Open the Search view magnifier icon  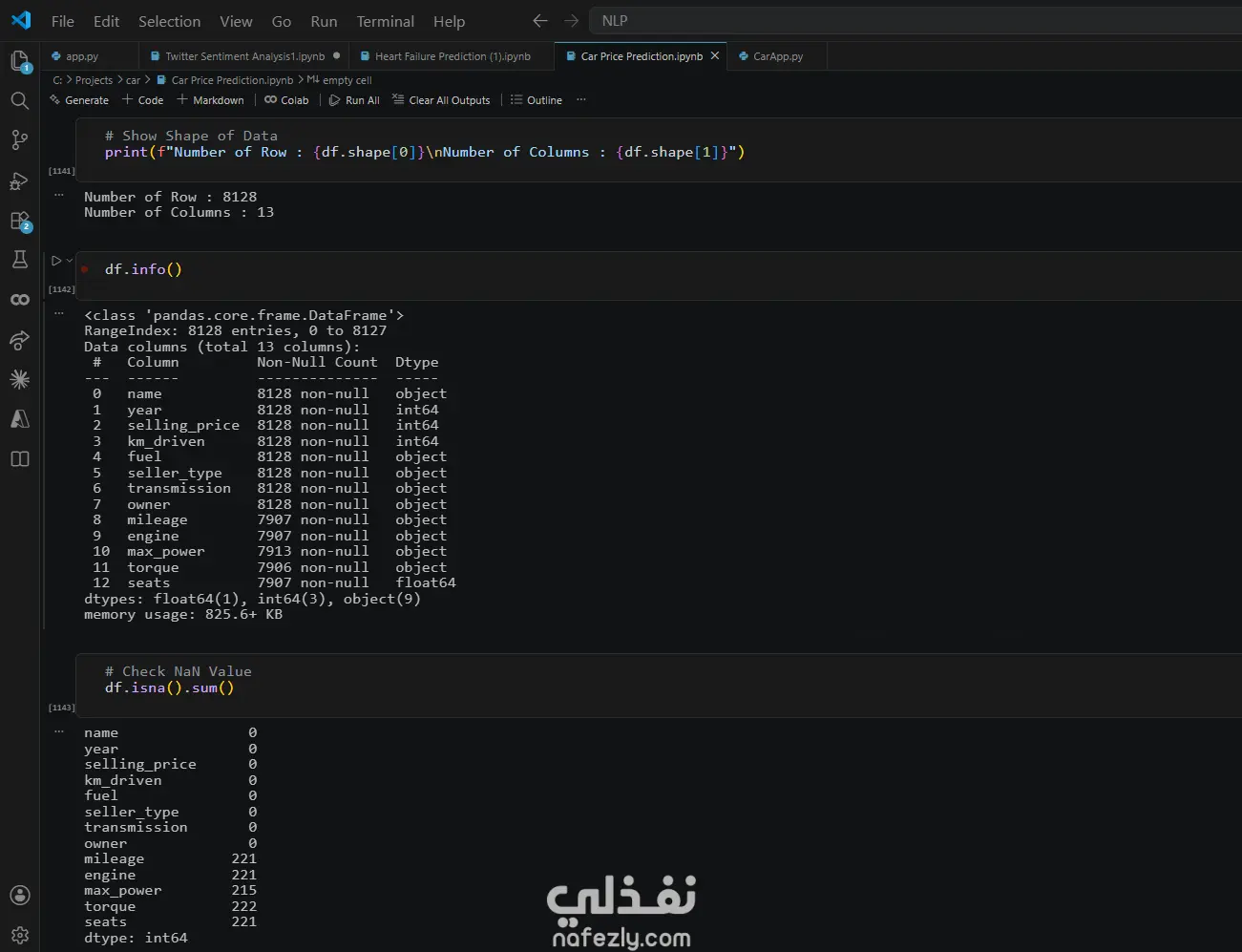pyautogui.click(x=19, y=100)
